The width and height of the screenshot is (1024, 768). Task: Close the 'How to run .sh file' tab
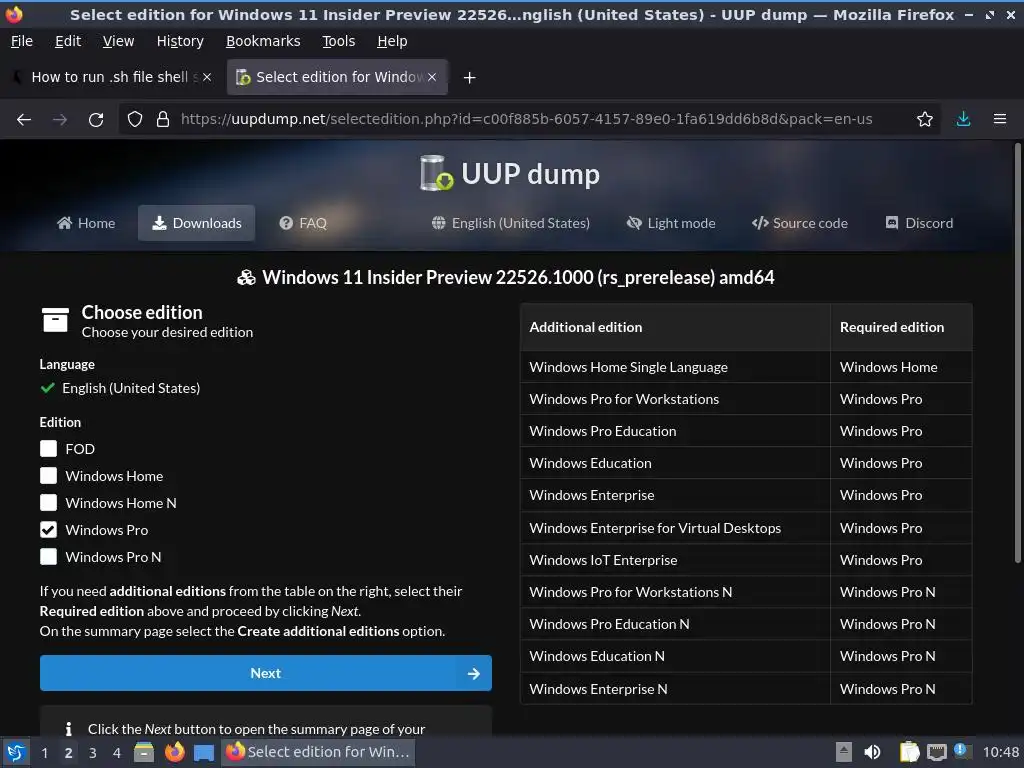207,77
